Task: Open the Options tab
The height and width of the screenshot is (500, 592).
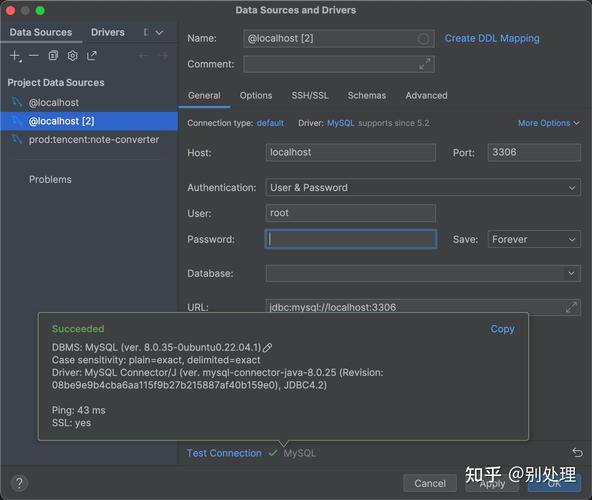Action: [x=256, y=96]
